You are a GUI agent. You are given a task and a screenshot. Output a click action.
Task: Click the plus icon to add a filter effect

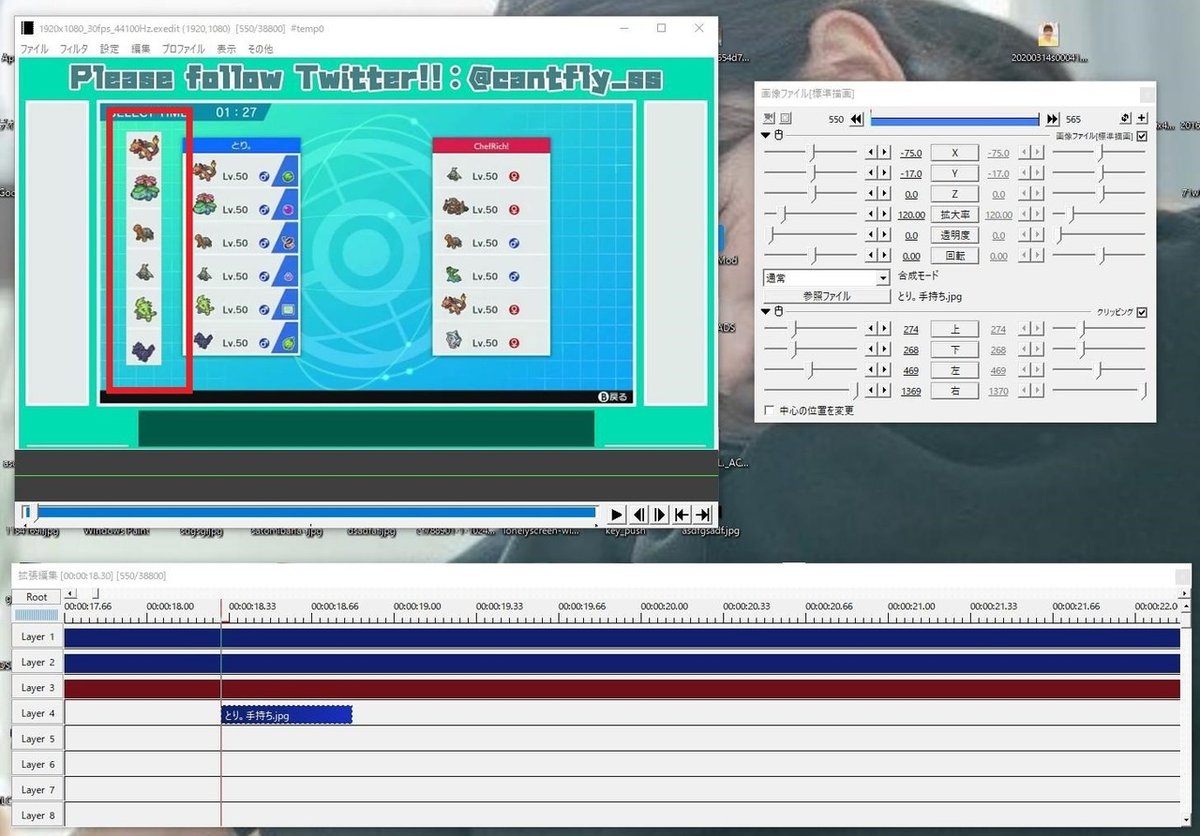pyautogui.click(x=1142, y=118)
